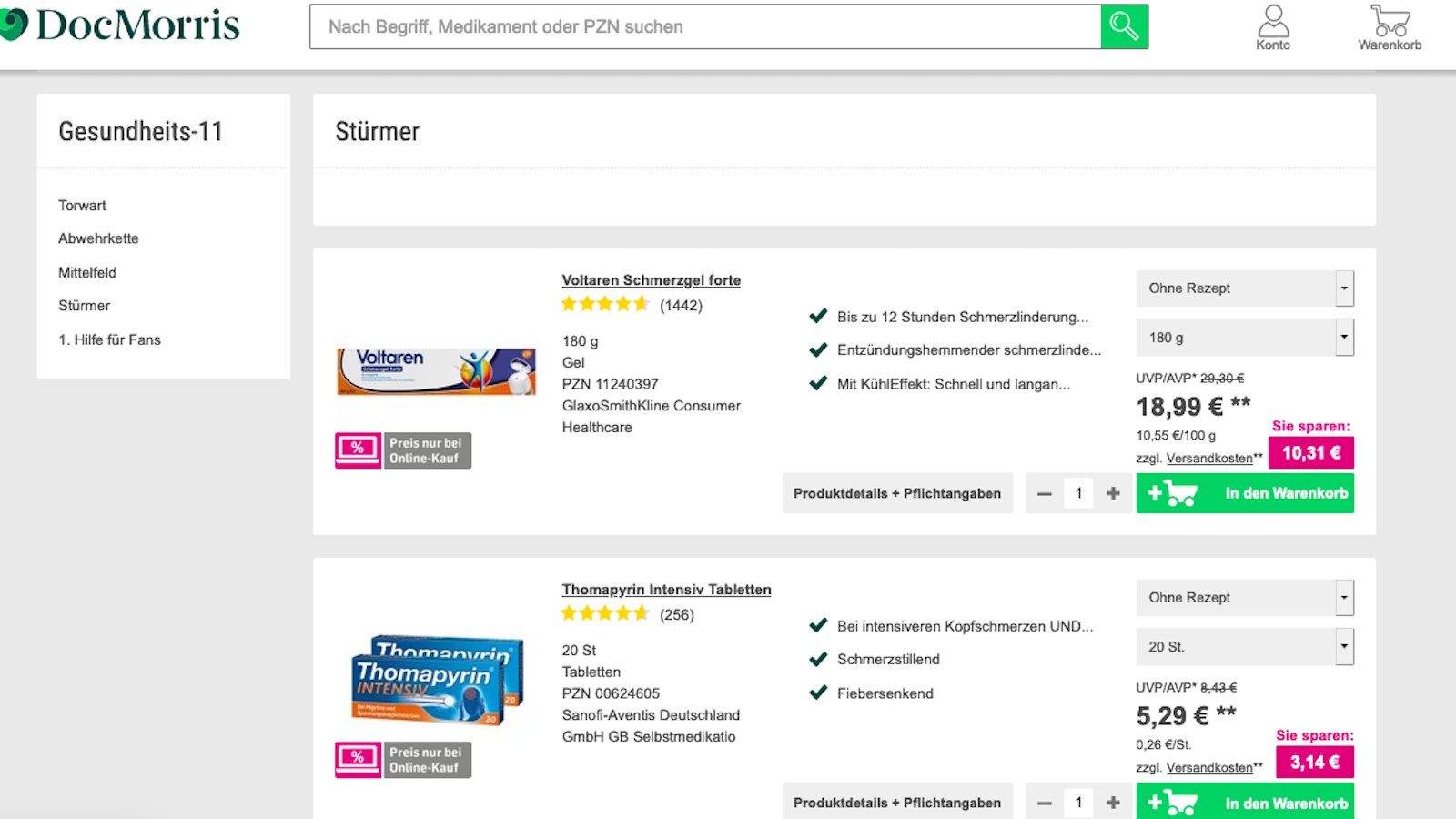This screenshot has width=1456, height=819.
Task: Decrease Voltaren quantity with minus icon
Action: (x=1045, y=493)
